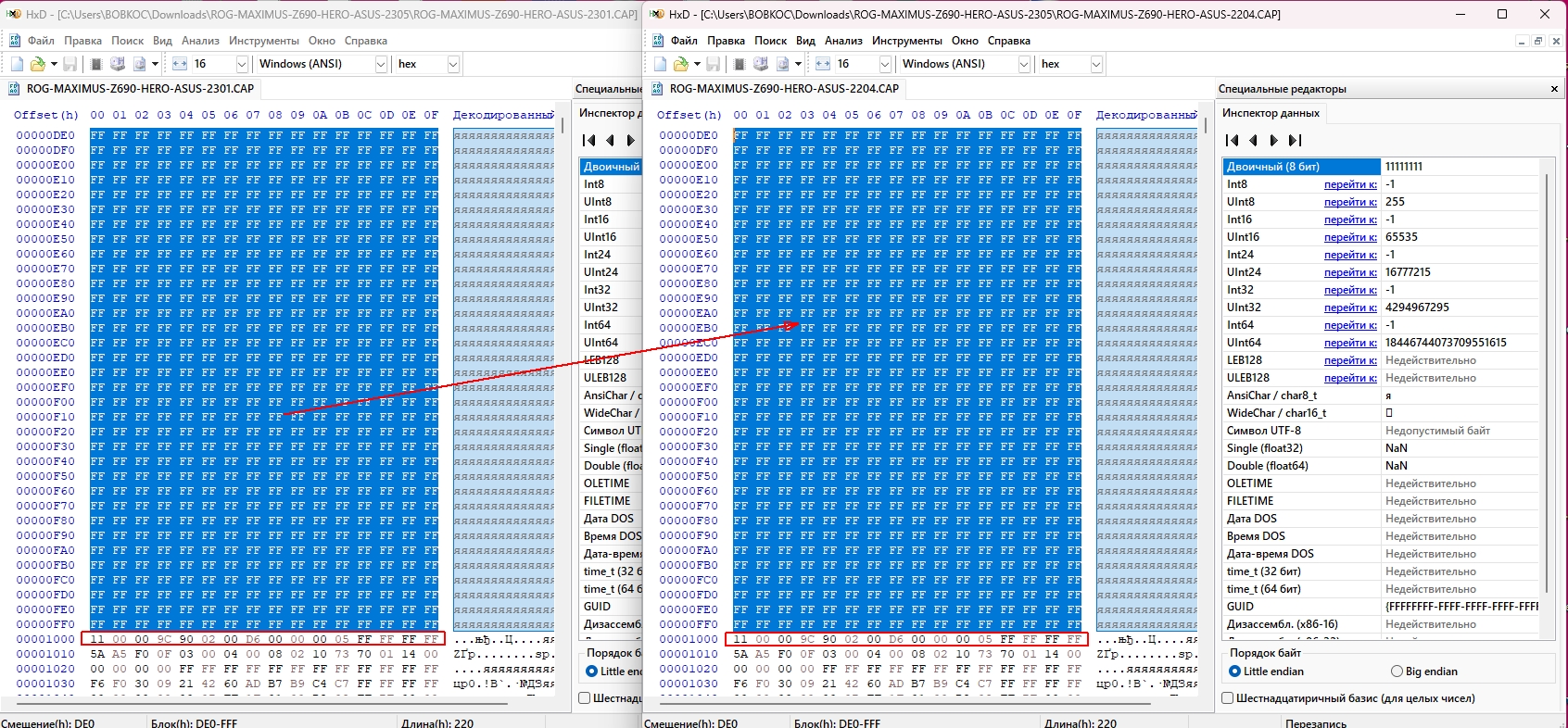
Task: Click Open file icon in left HxD window
Action: 38,64
